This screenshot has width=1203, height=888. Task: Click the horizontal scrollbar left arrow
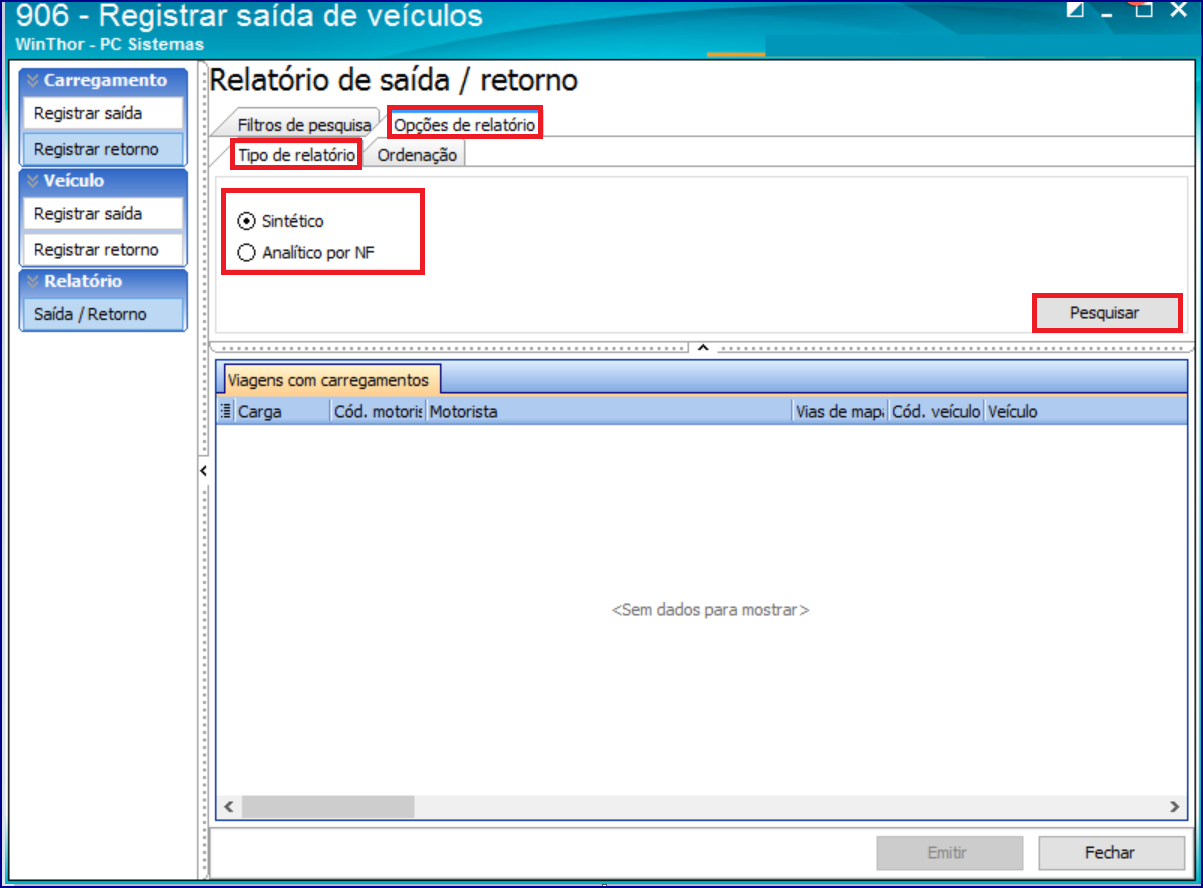tap(228, 806)
